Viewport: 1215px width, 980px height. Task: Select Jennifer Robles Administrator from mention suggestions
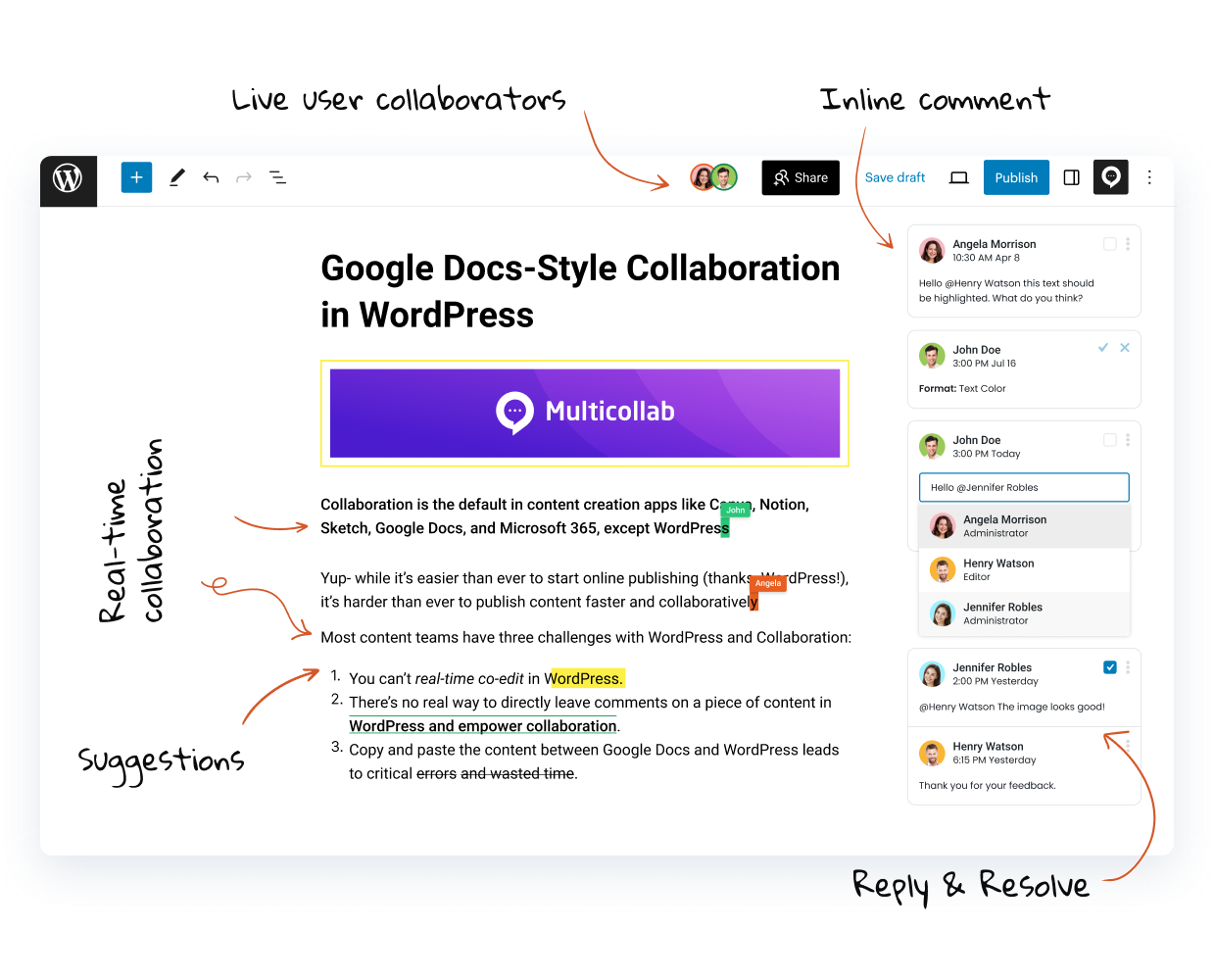pos(1024,613)
